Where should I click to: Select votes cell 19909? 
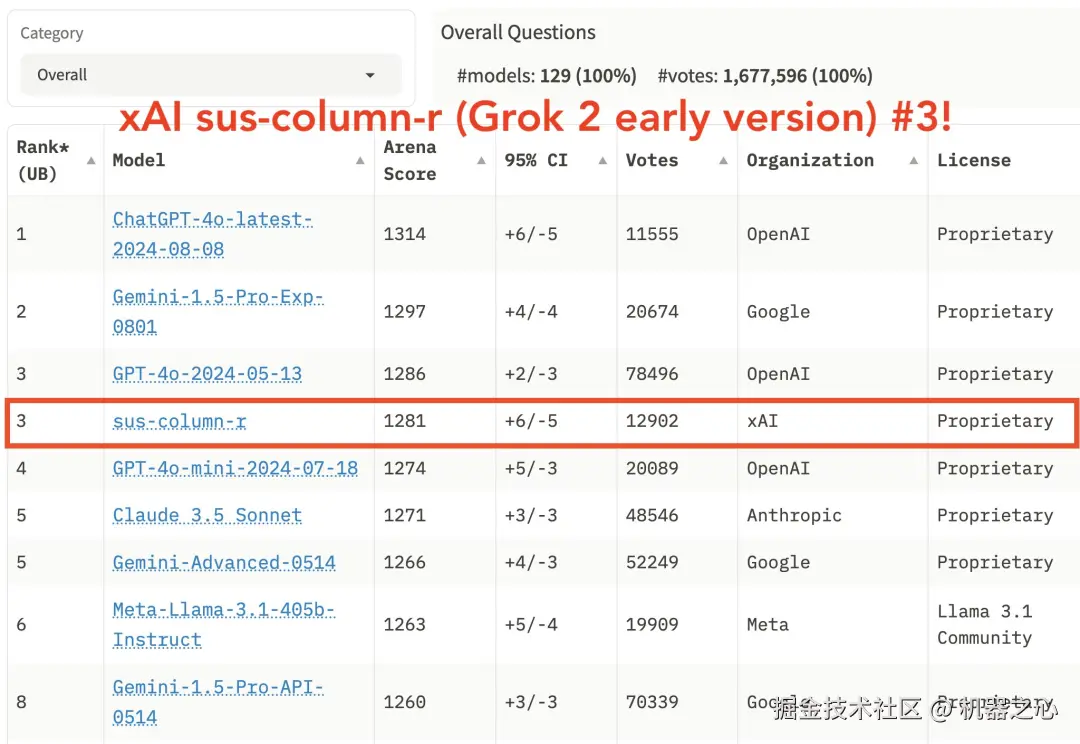pyautogui.click(x=652, y=625)
